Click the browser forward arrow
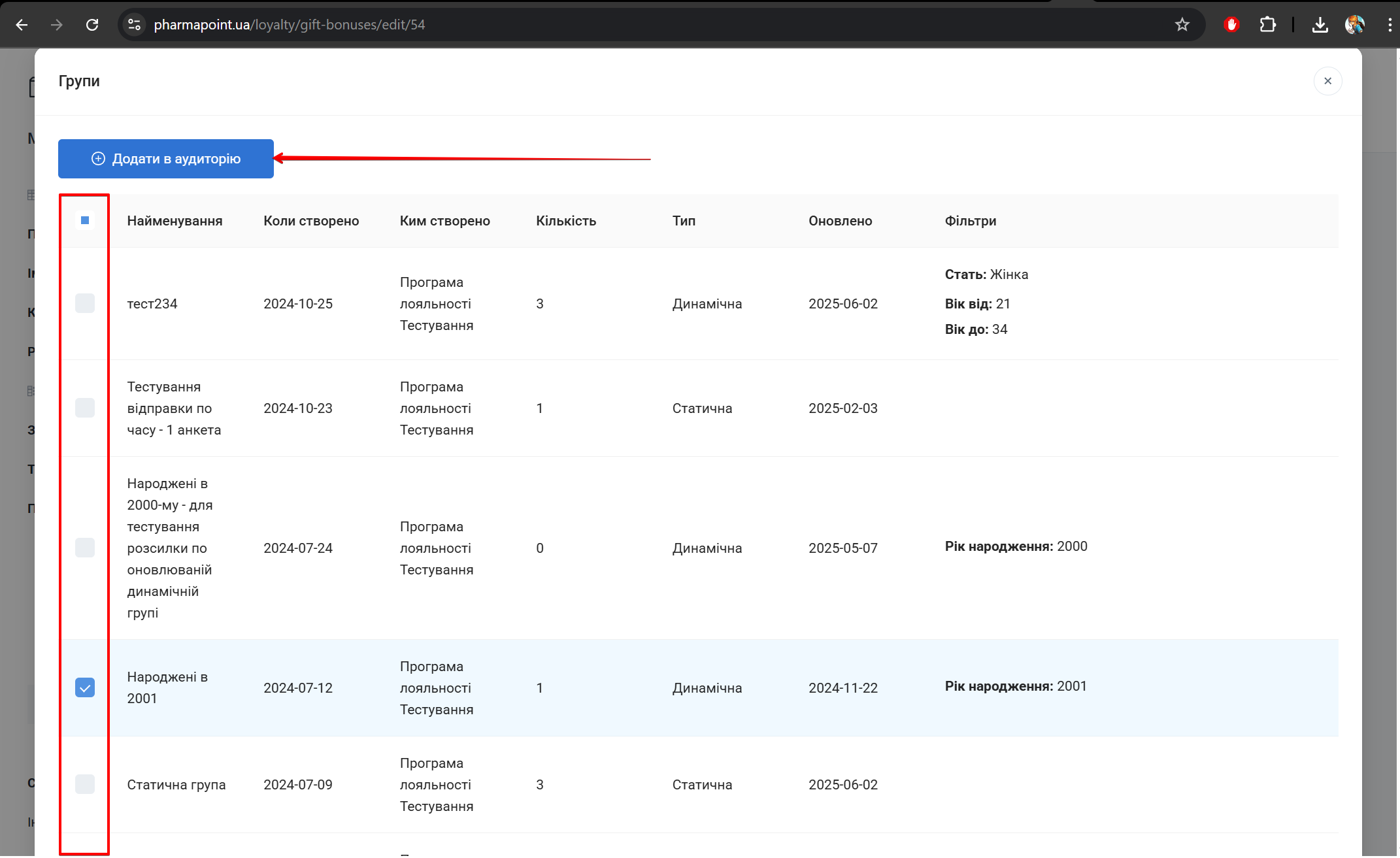The image size is (1400, 858). point(57,25)
